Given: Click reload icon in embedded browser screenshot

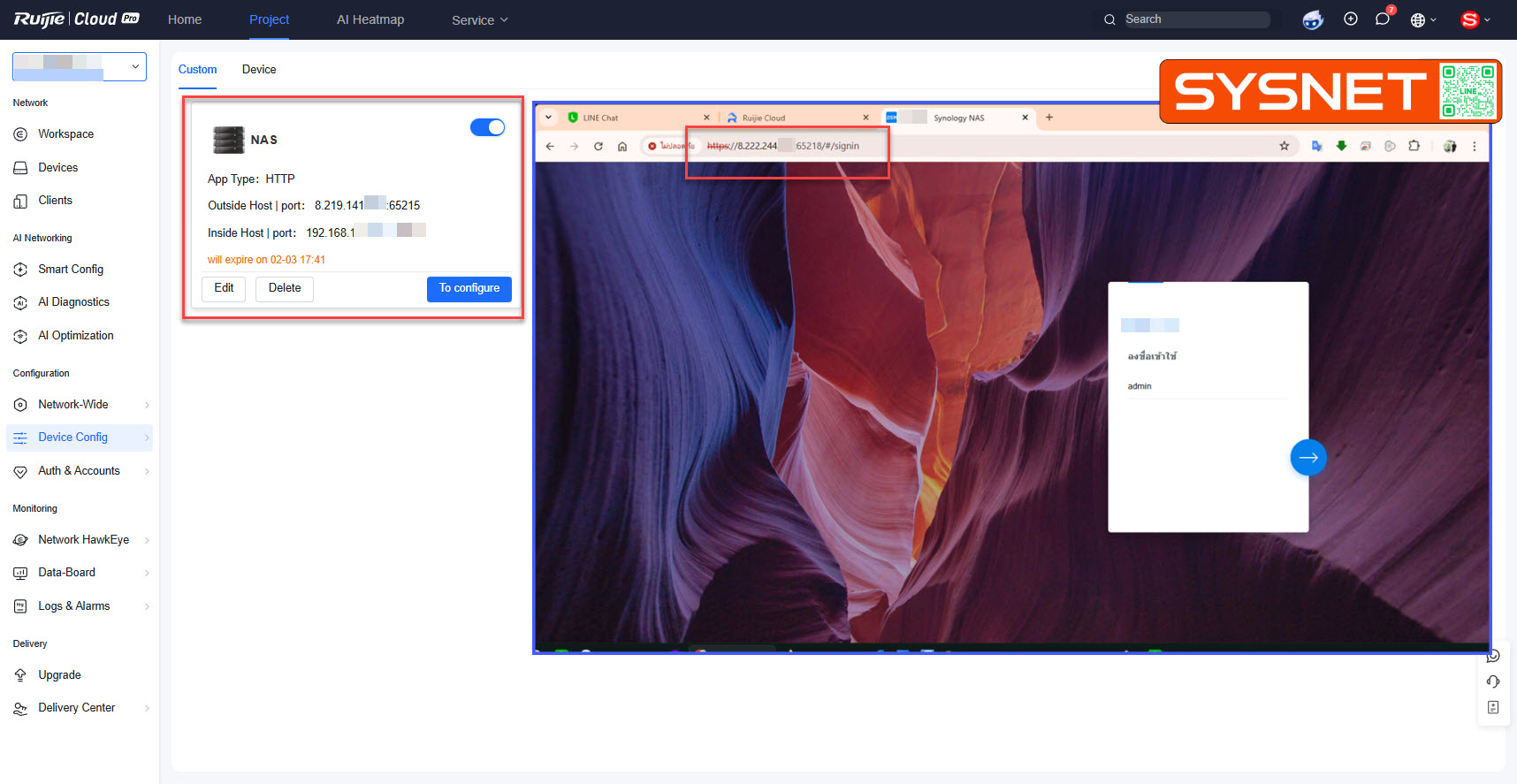Looking at the screenshot, I should pos(598,146).
